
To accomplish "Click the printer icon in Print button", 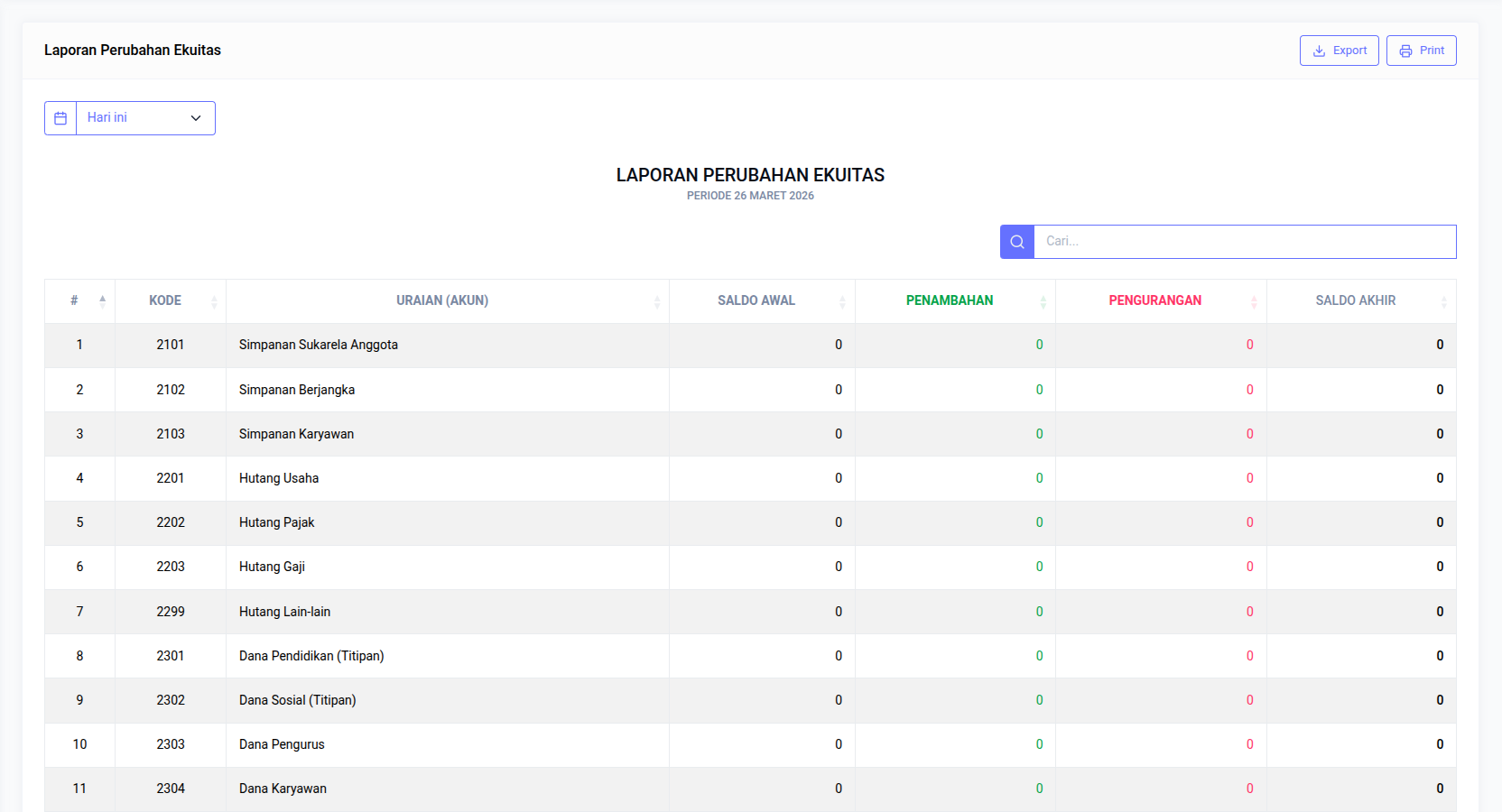I will click(x=1405, y=51).
